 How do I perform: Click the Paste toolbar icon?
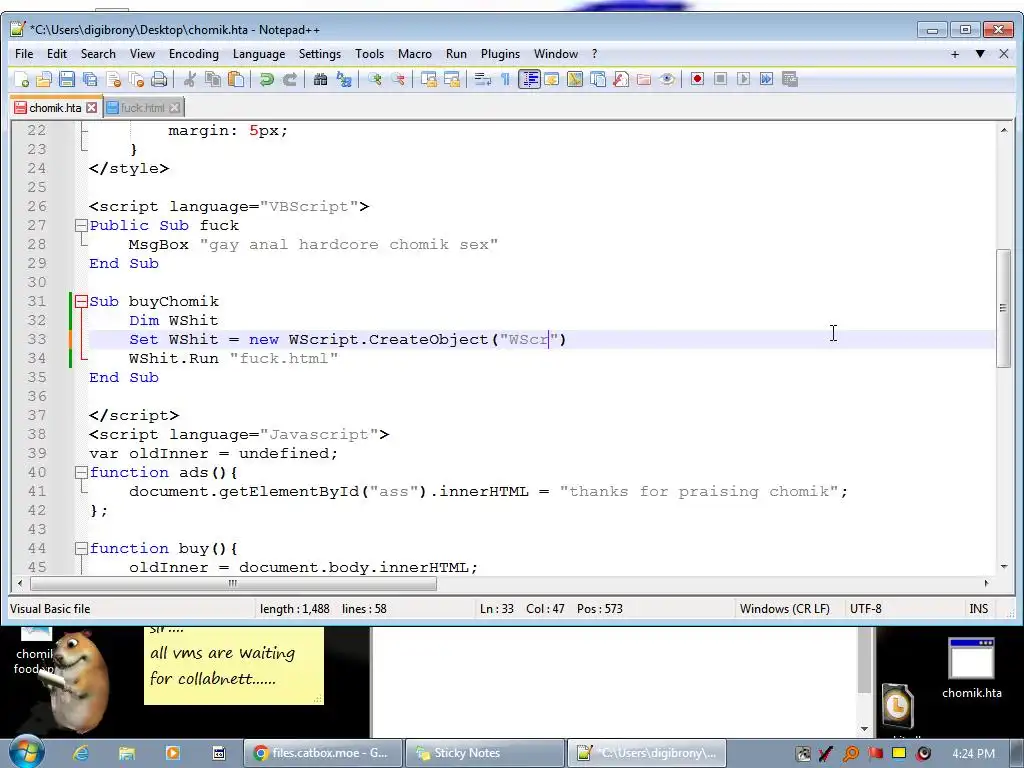click(236, 80)
